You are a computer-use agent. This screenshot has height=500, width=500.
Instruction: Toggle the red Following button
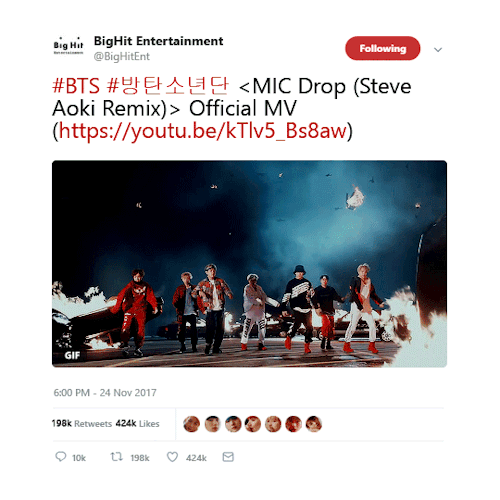coord(383,49)
